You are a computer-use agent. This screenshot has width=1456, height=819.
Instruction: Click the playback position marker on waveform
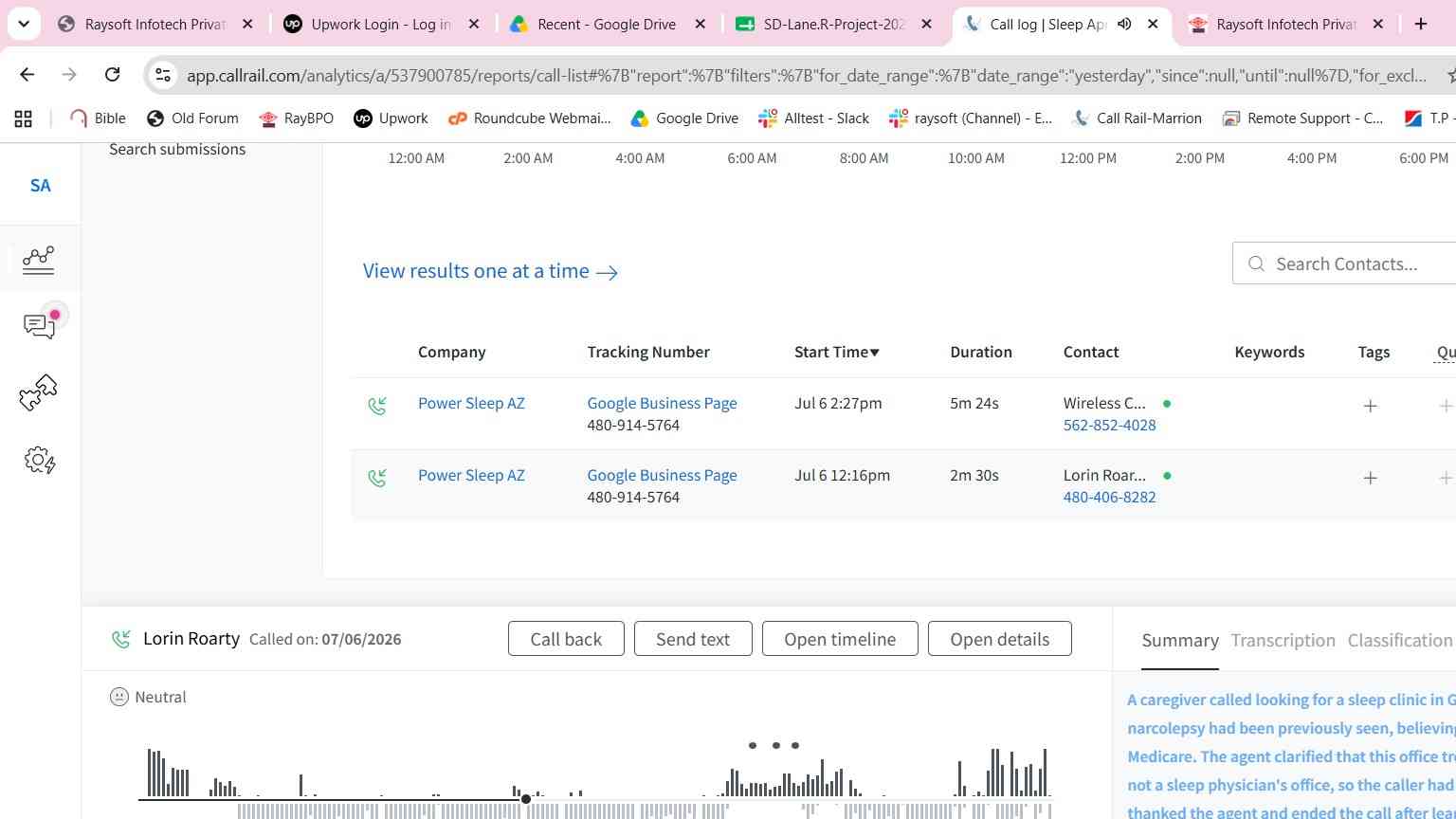526,799
